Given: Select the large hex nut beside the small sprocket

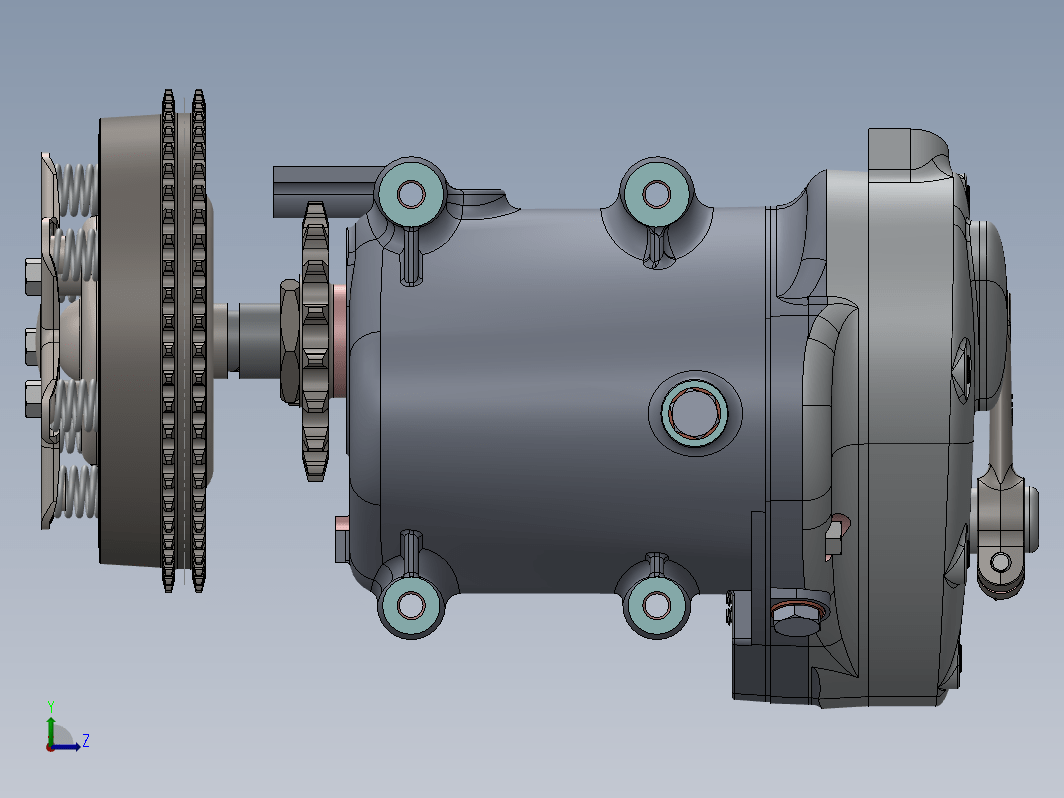Looking at the screenshot, I should [290, 341].
